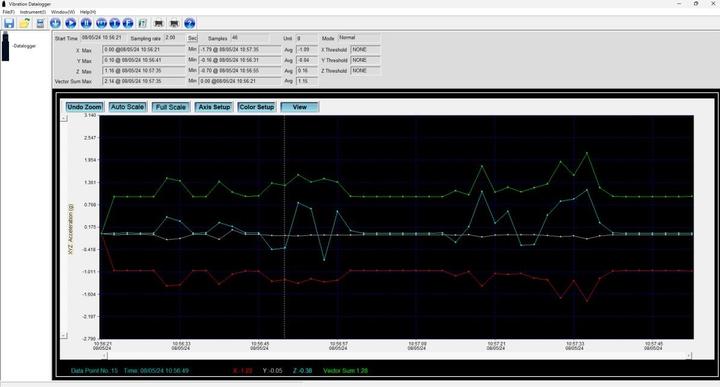Click the Vector Sum Min value field
The image size is (720, 387).
[x=240, y=81]
